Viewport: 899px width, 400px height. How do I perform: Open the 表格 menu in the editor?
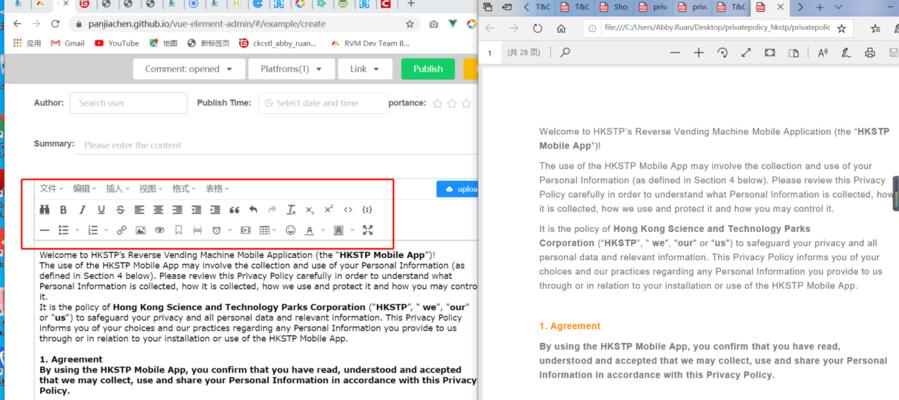coord(217,189)
